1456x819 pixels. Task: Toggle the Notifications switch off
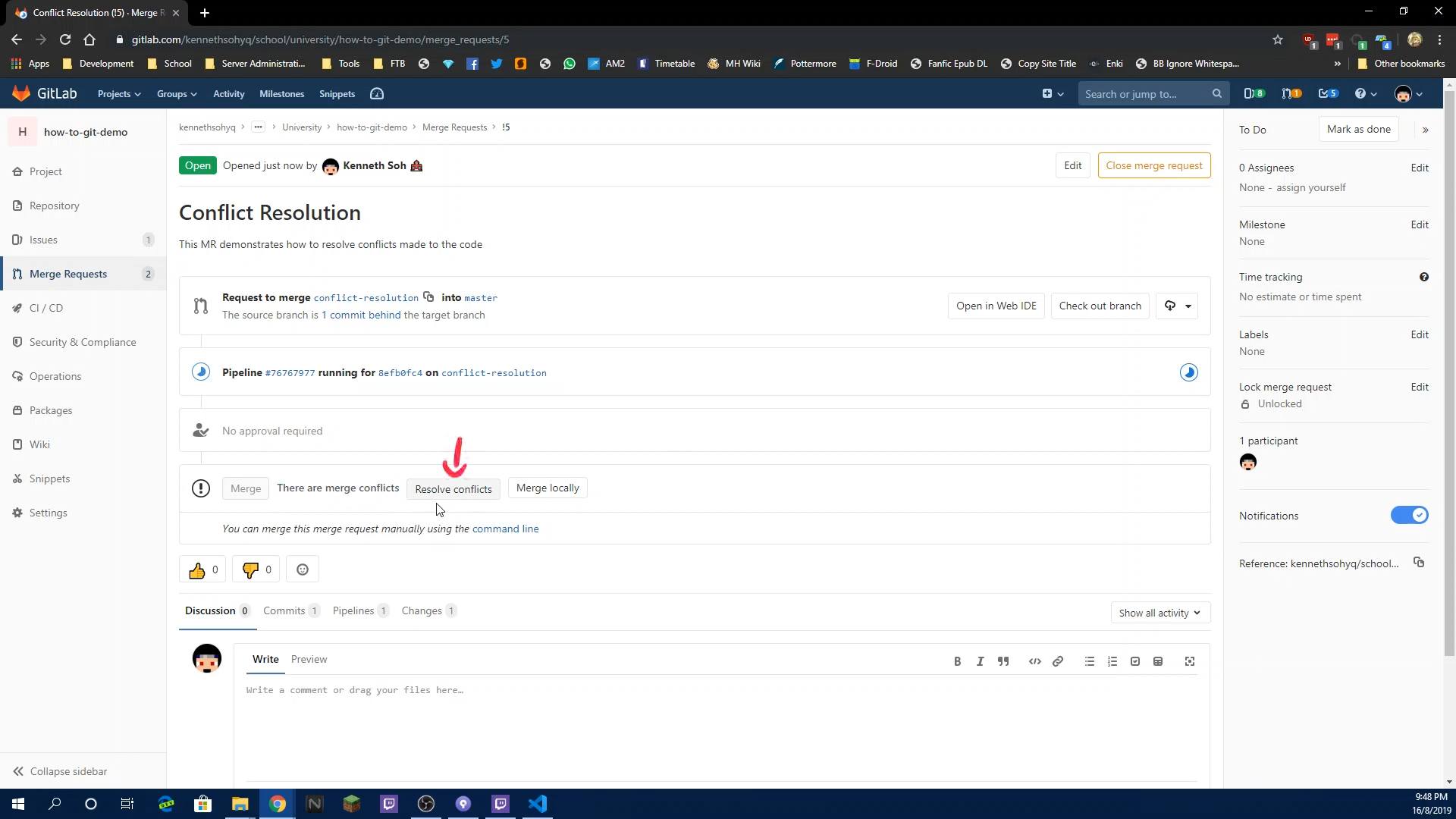coord(1411,515)
